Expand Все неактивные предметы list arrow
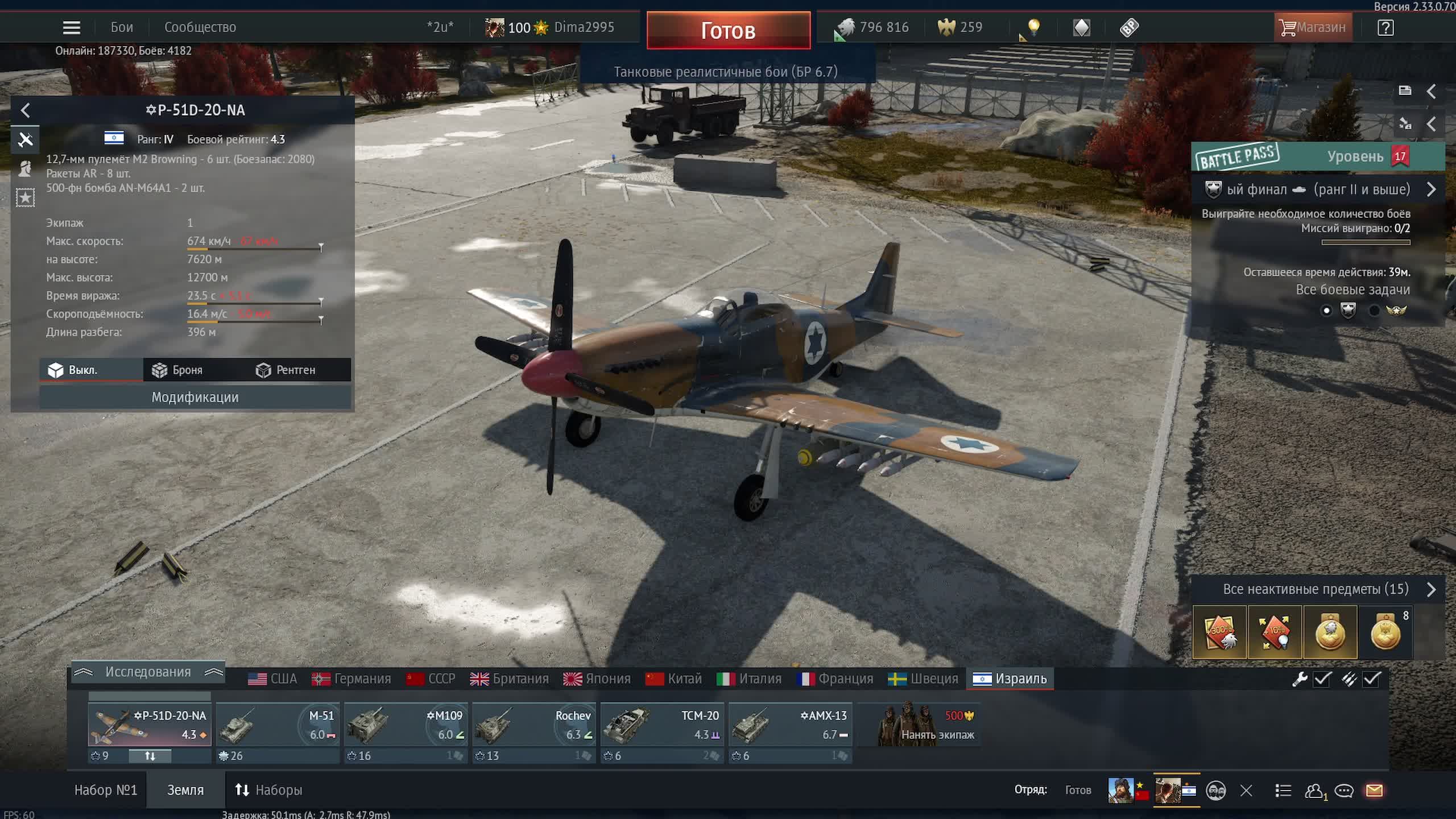The width and height of the screenshot is (1456, 819). pos(1431,589)
